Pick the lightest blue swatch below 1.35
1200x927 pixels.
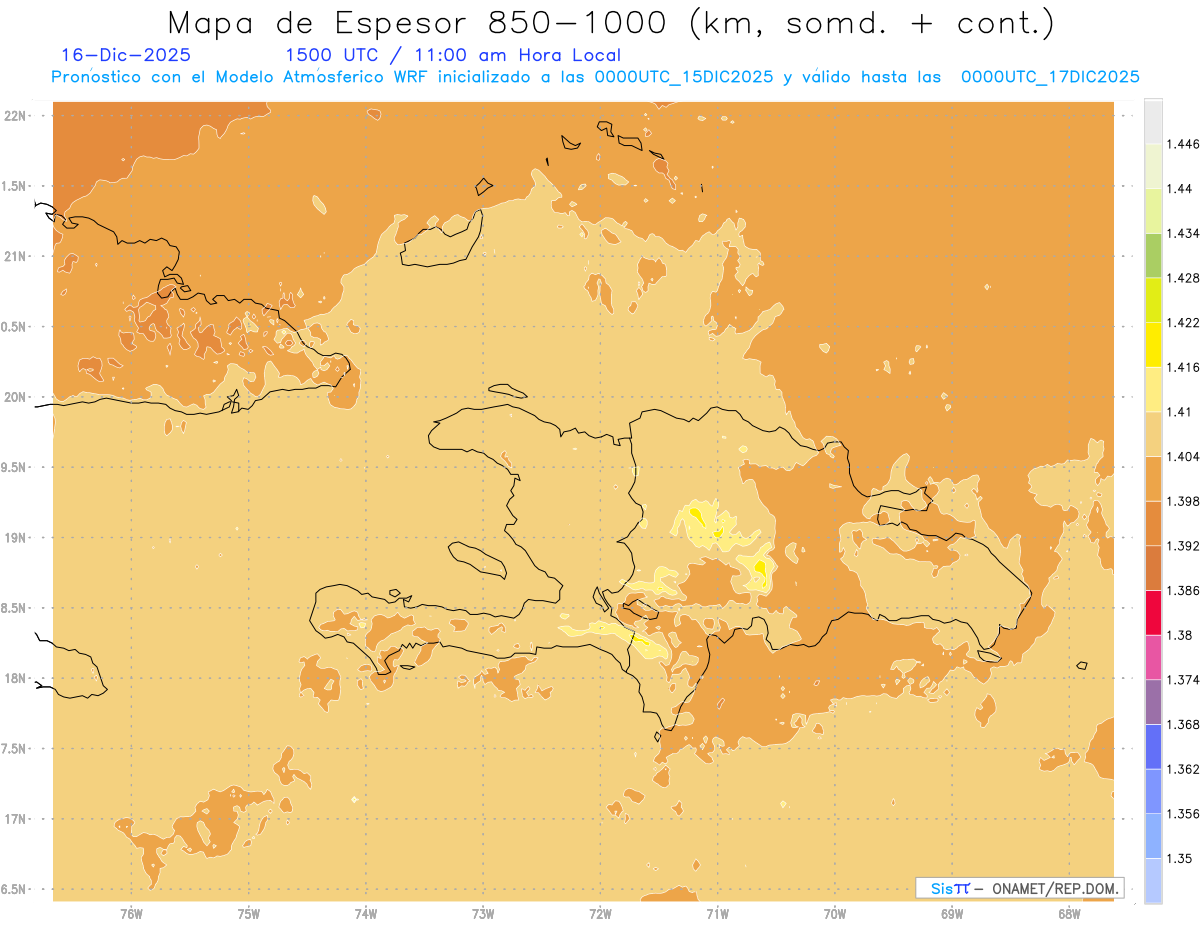1153,881
